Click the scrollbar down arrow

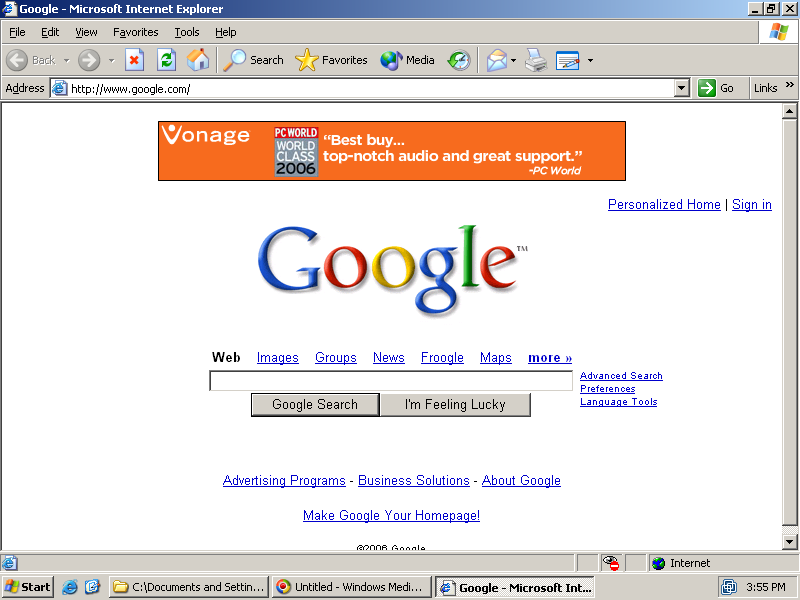pos(789,541)
